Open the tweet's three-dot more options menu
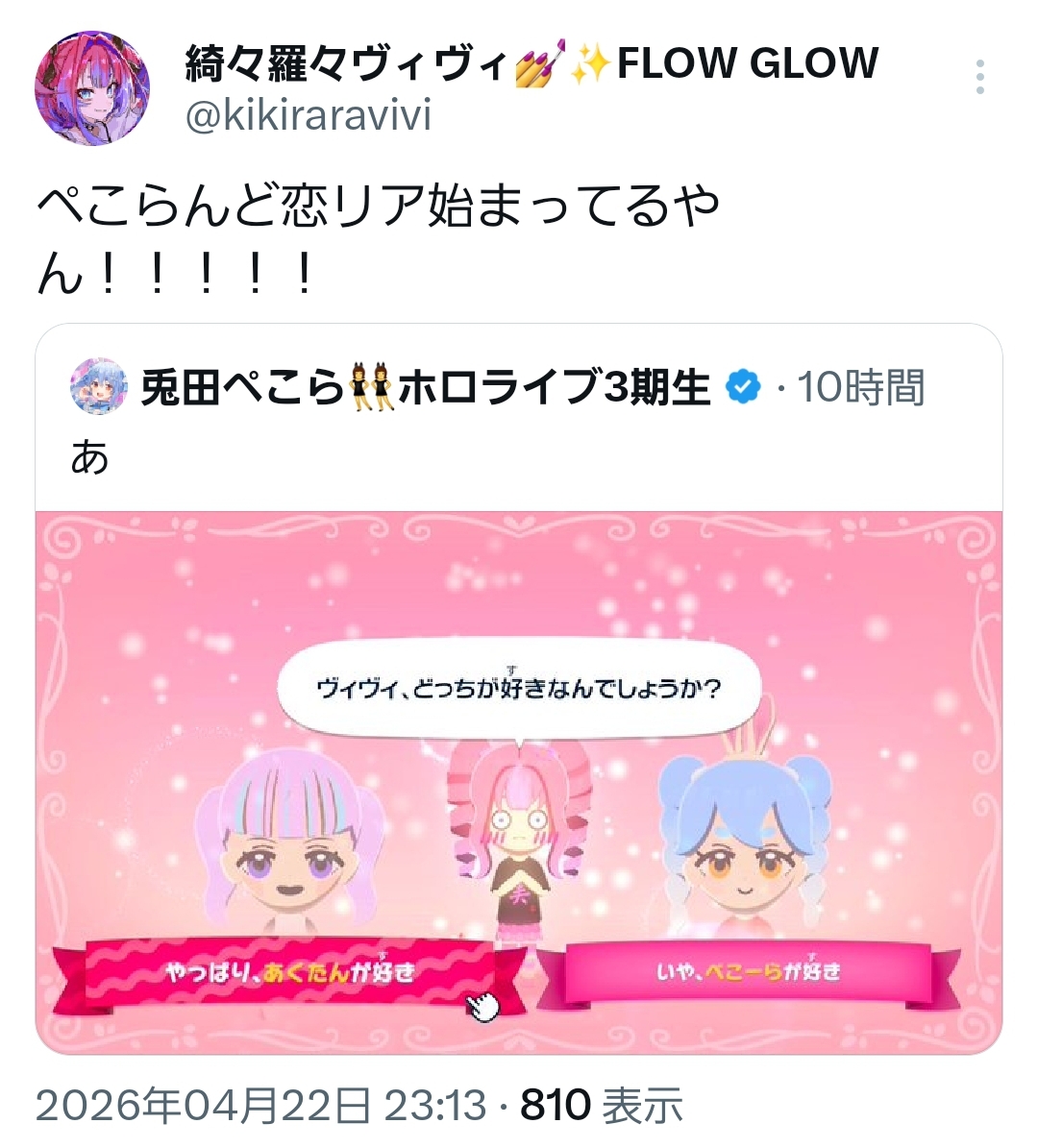 [979, 77]
